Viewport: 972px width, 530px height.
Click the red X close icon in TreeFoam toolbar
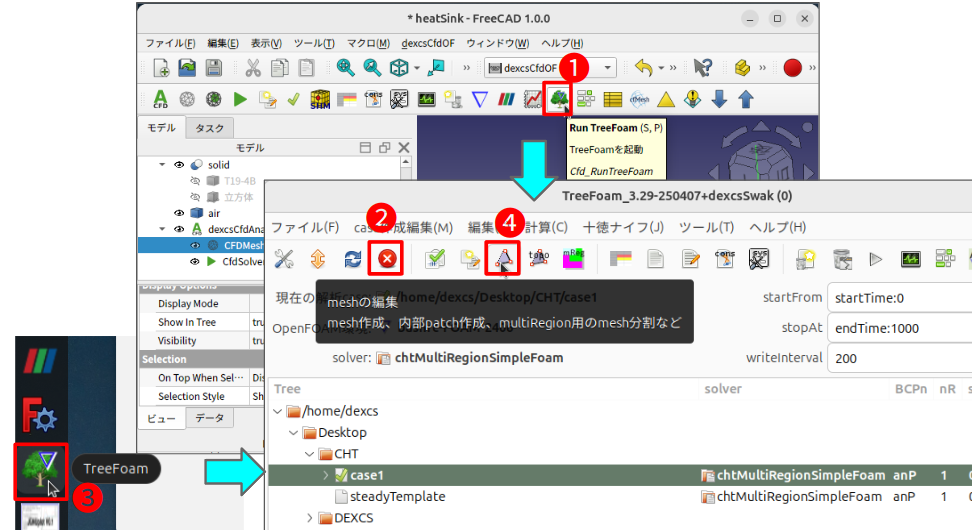point(387,258)
